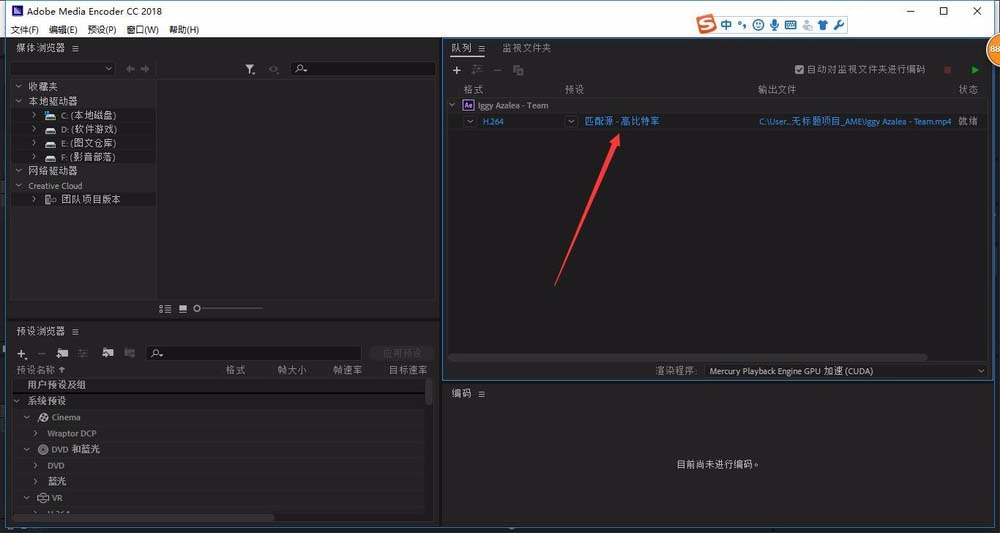The width and height of the screenshot is (1000, 533).
Task: Click the Delete Preset minus icon
Action: click(41, 353)
